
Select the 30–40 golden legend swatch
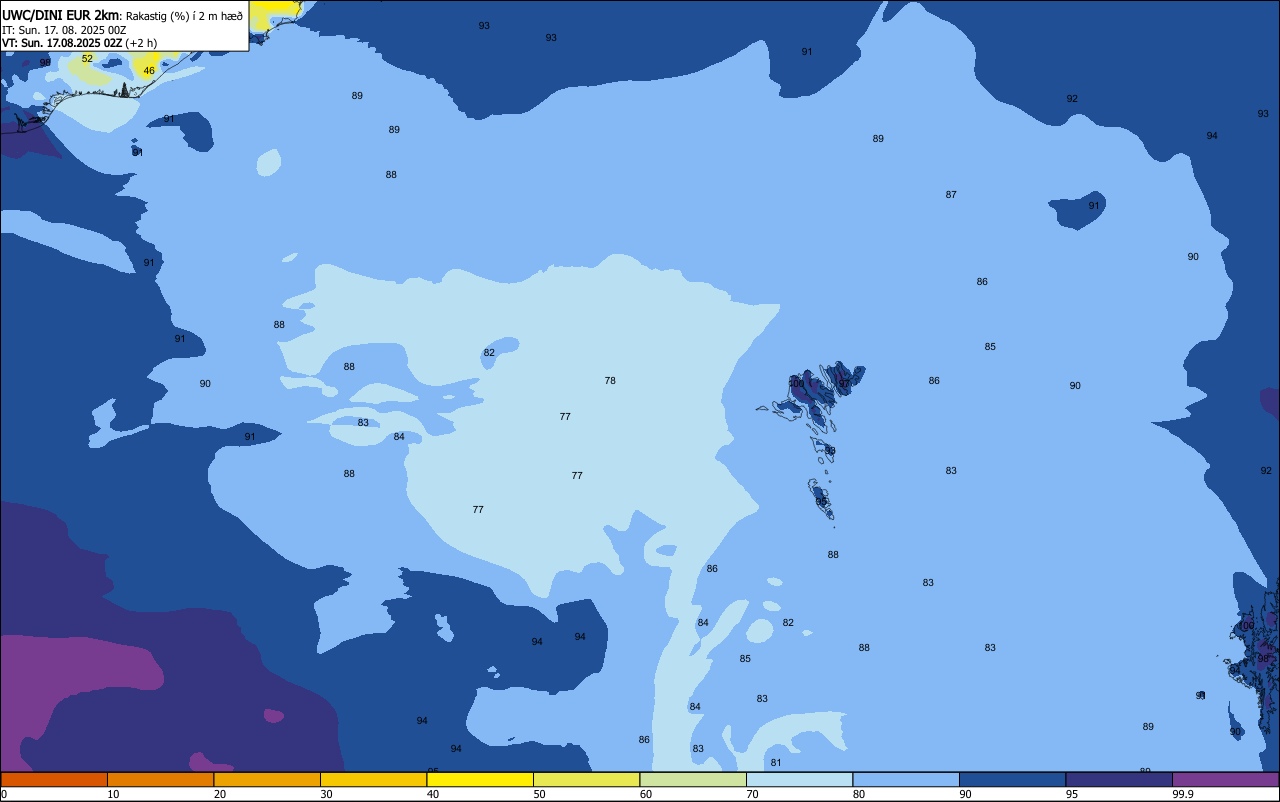click(x=373, y=779)
